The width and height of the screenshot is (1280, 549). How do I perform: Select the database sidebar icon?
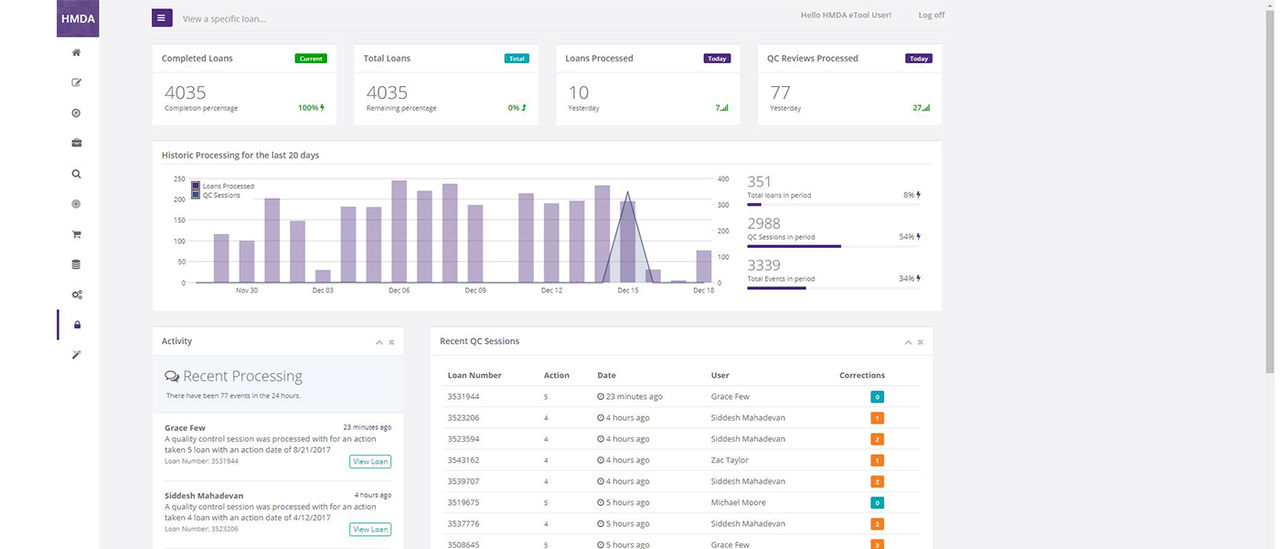[77, 265]
